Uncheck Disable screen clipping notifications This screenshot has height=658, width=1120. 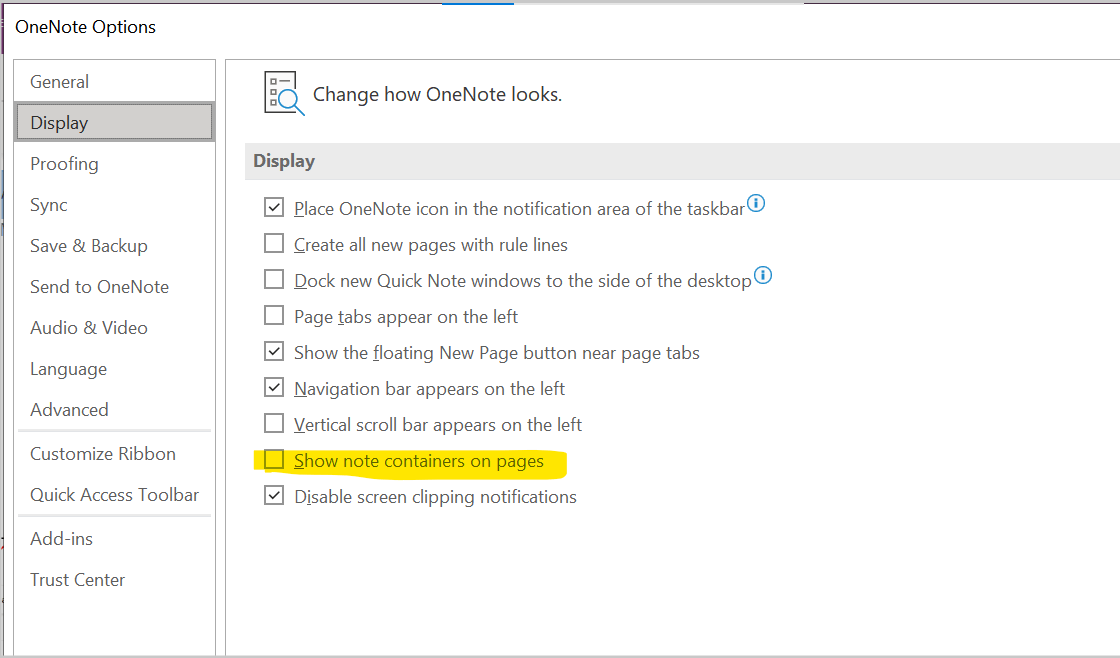[x=274, y=496]
